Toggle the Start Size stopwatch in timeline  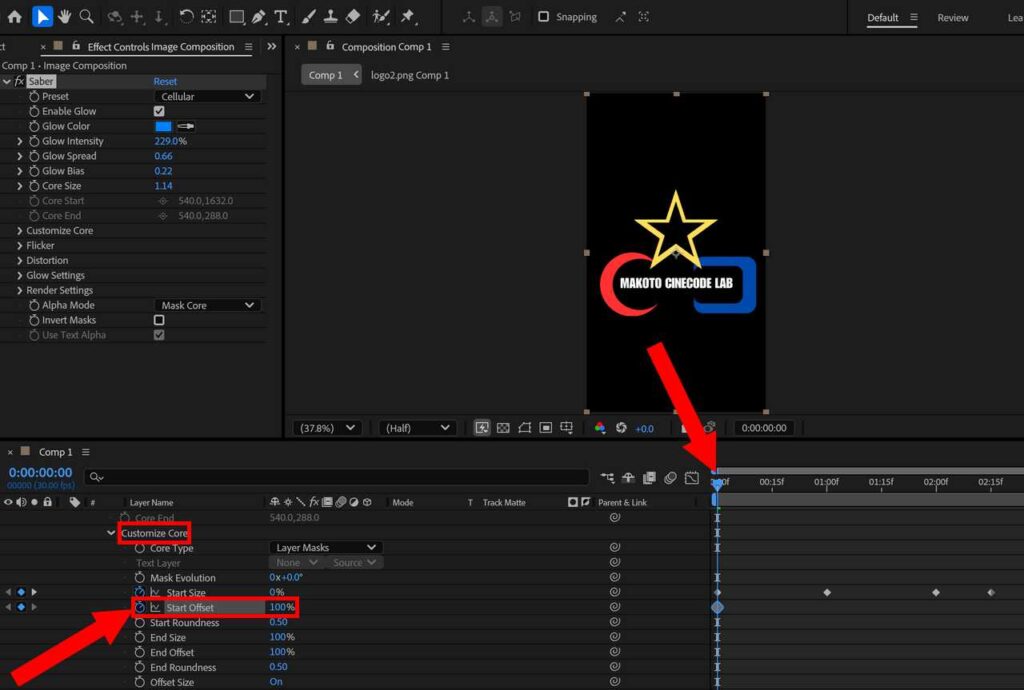pos(139,592)
